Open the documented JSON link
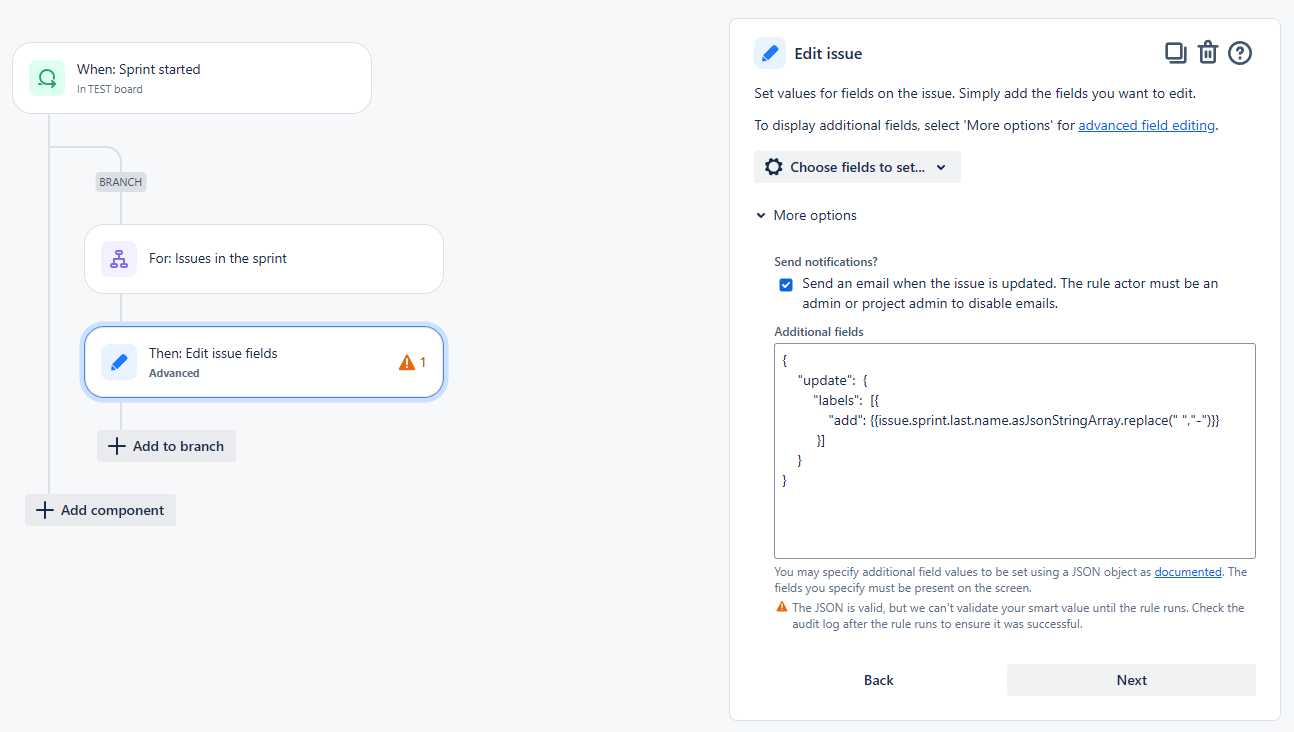 [x=1188, y=572]
